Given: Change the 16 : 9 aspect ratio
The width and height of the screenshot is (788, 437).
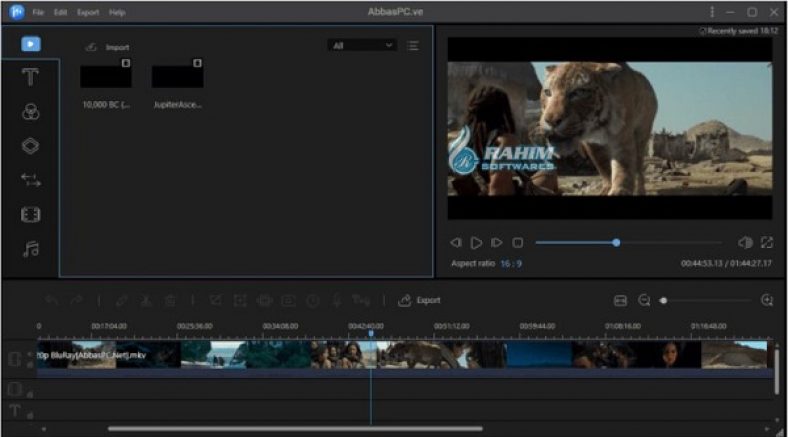Looking at the screenshot, I should tap(511, 264).
